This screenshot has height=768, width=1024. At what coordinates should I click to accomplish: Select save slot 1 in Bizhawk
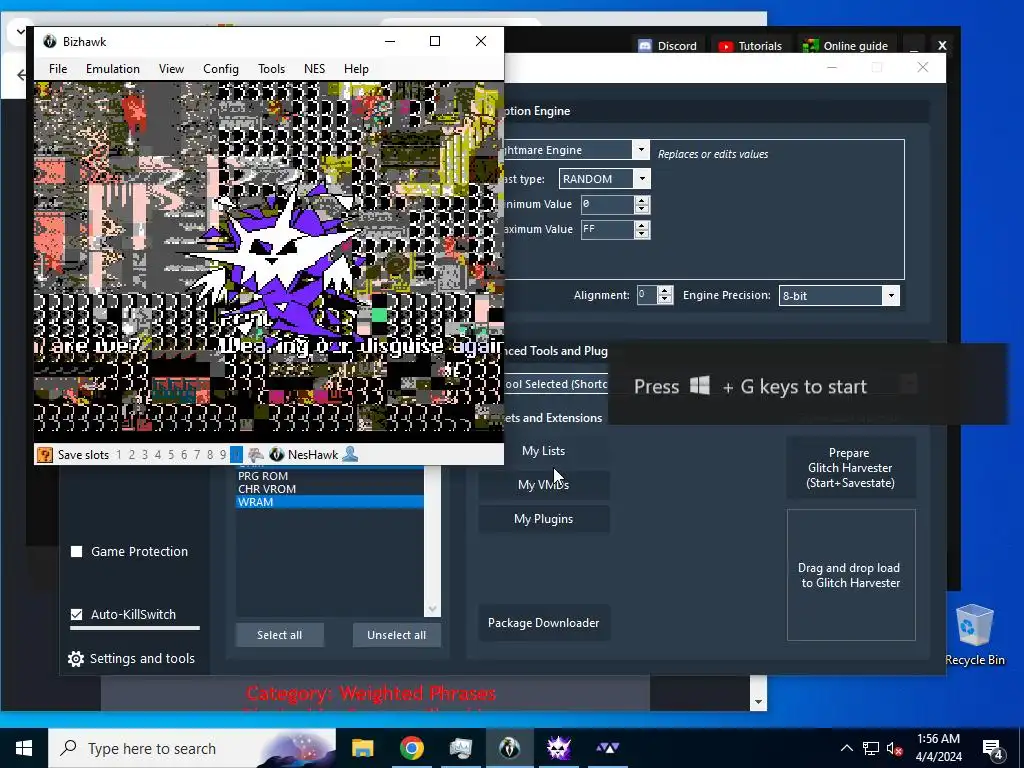tap(119, 455)
